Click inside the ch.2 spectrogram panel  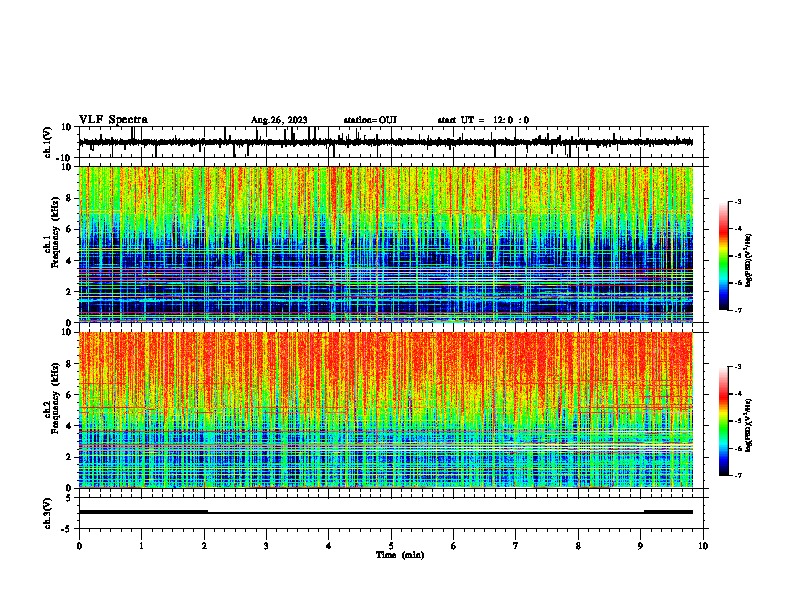(x=386, y=410)
